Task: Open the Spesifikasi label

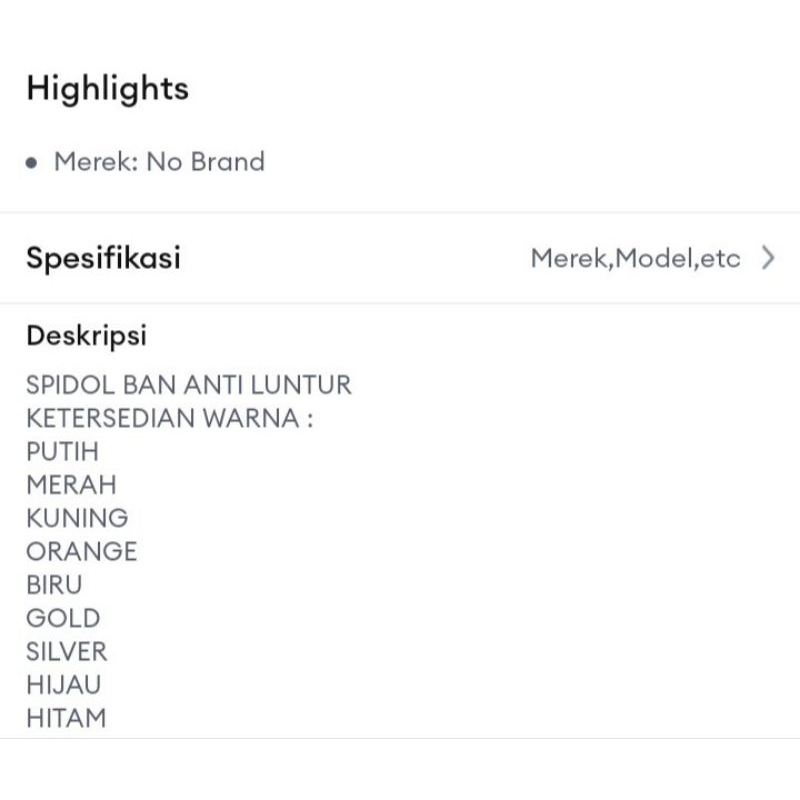Action: [x=103, y=258]
